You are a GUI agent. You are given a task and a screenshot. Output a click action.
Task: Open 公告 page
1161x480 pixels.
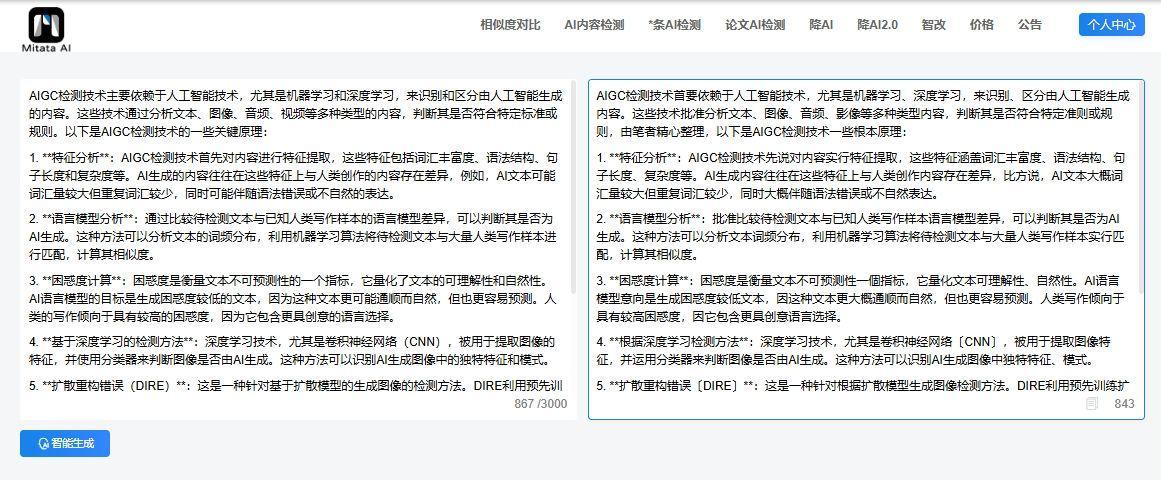[1029, 24]
